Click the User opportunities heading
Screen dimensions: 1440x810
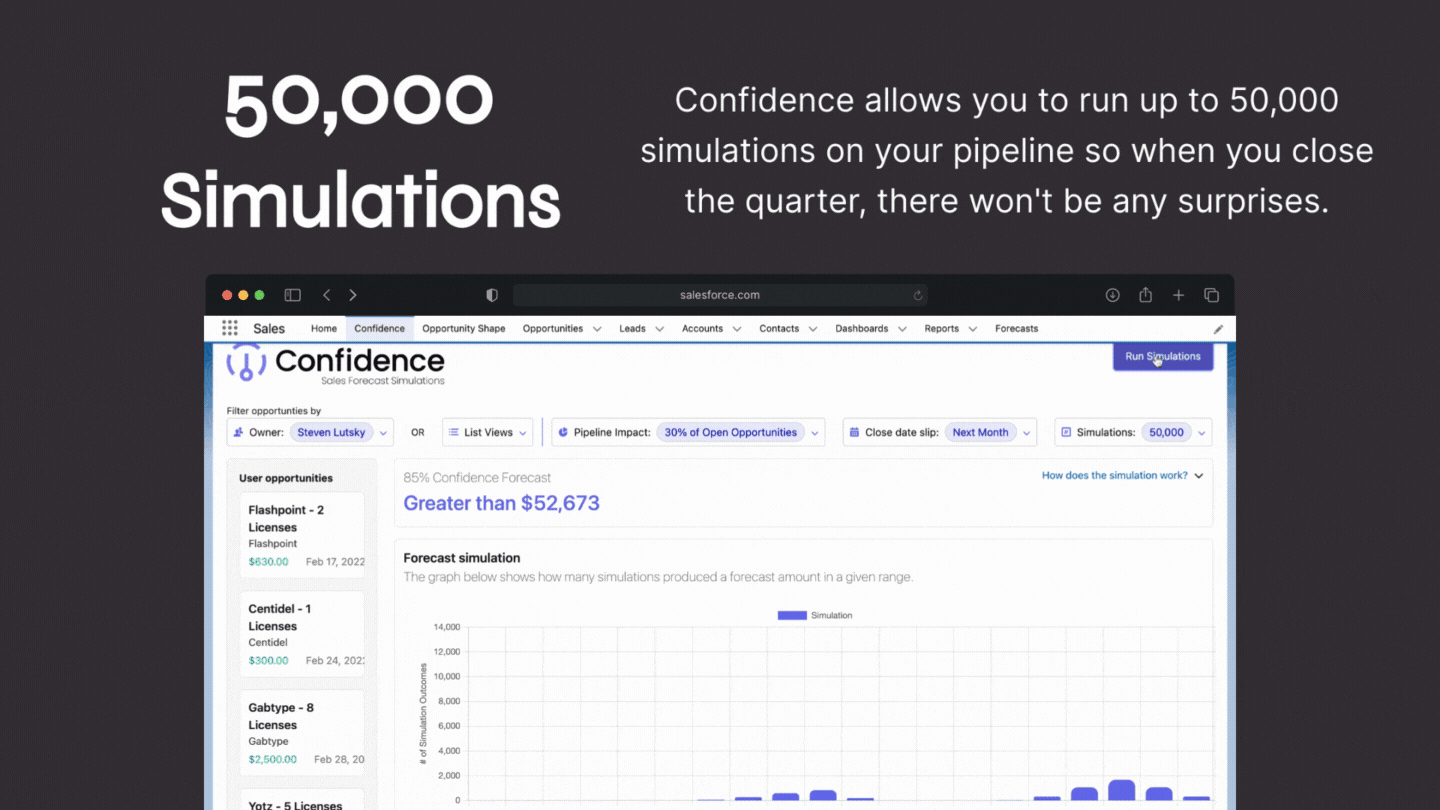click(x=286, y=478)
